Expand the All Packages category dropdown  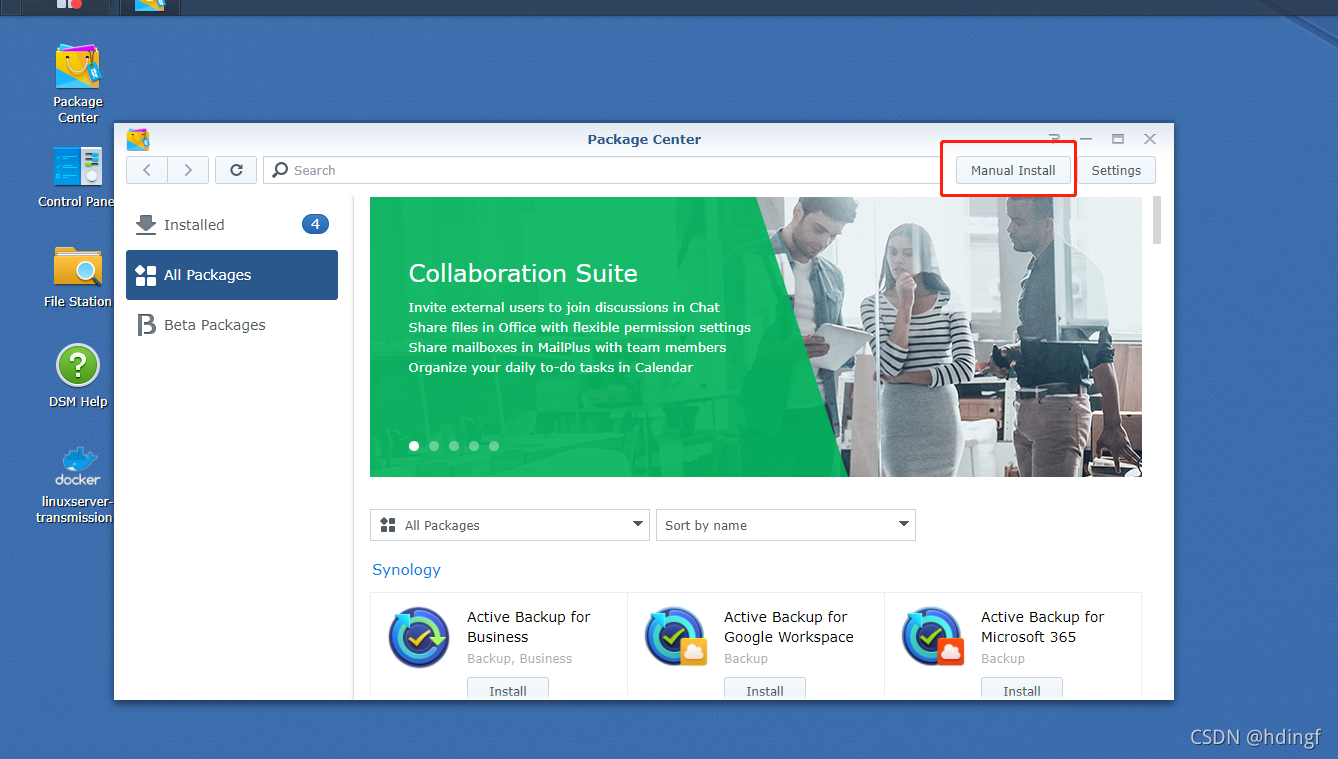510,525
